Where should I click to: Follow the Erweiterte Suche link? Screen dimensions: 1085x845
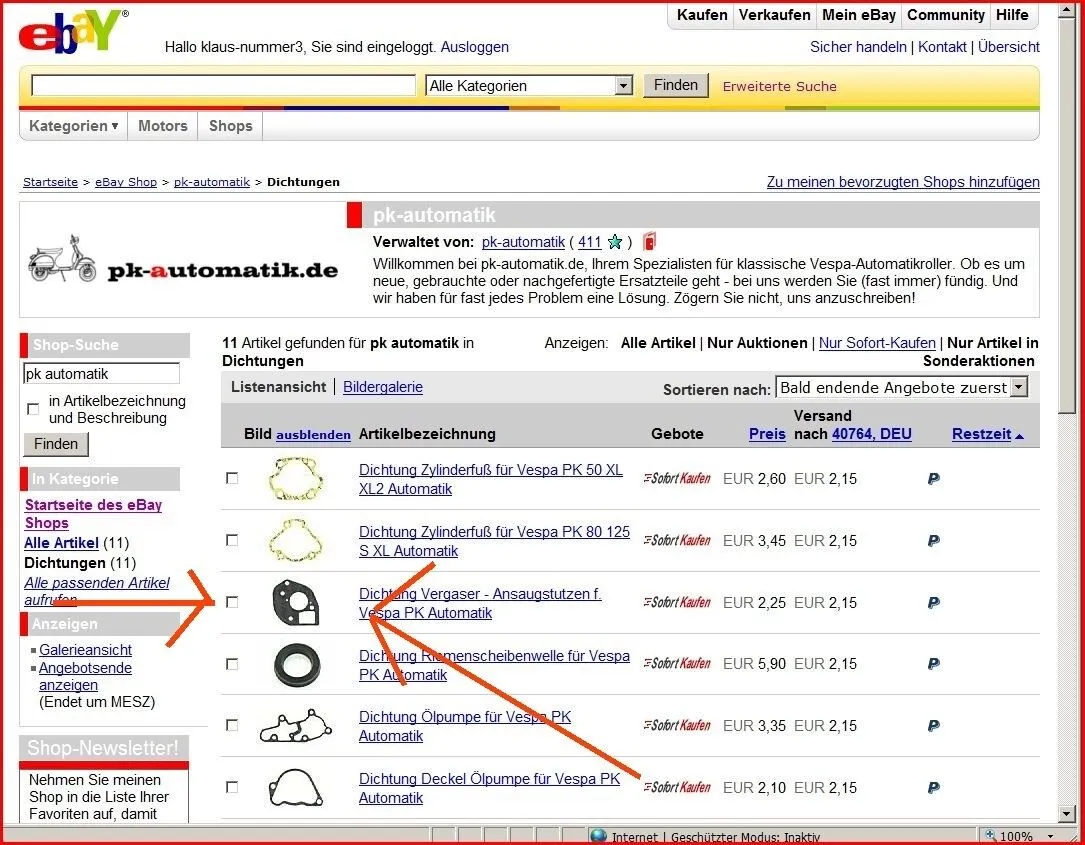(779, 86)
